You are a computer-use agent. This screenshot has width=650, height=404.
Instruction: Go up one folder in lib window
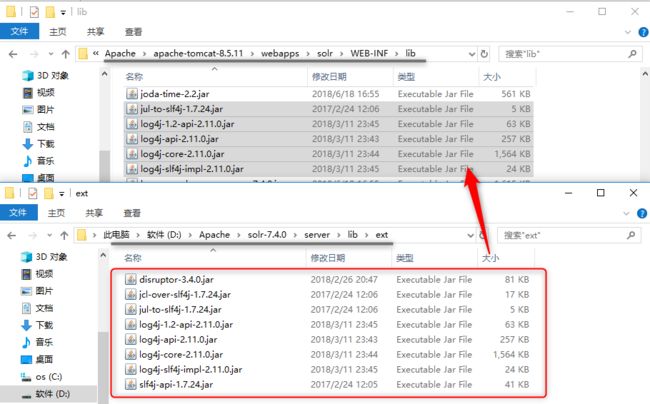pos(65,54)
